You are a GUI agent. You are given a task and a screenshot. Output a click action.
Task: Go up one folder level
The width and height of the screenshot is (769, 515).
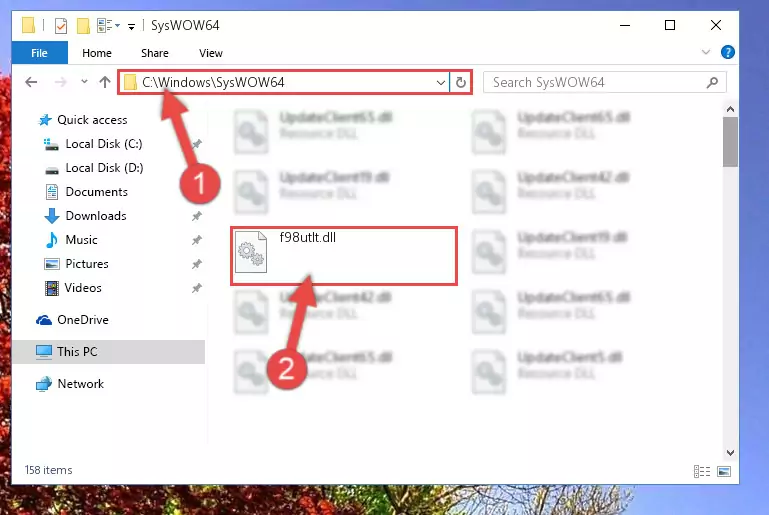[104, 82]
